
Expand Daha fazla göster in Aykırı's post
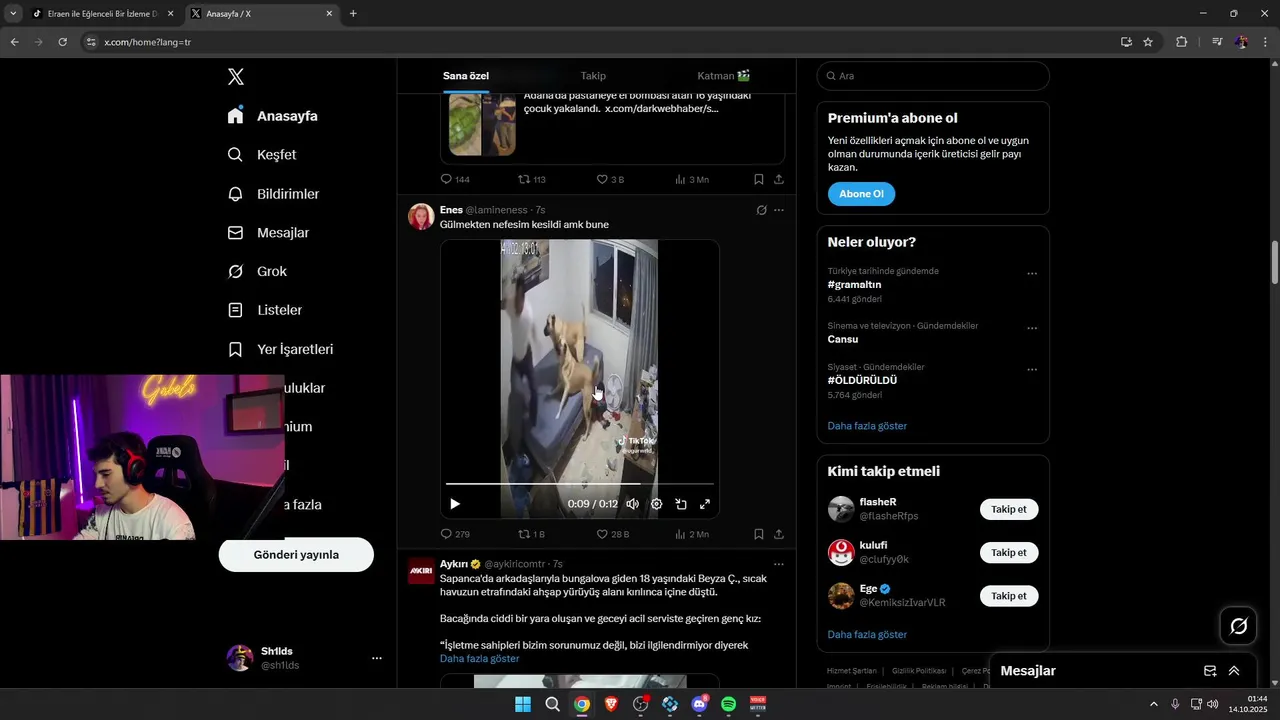click(479, 659)
